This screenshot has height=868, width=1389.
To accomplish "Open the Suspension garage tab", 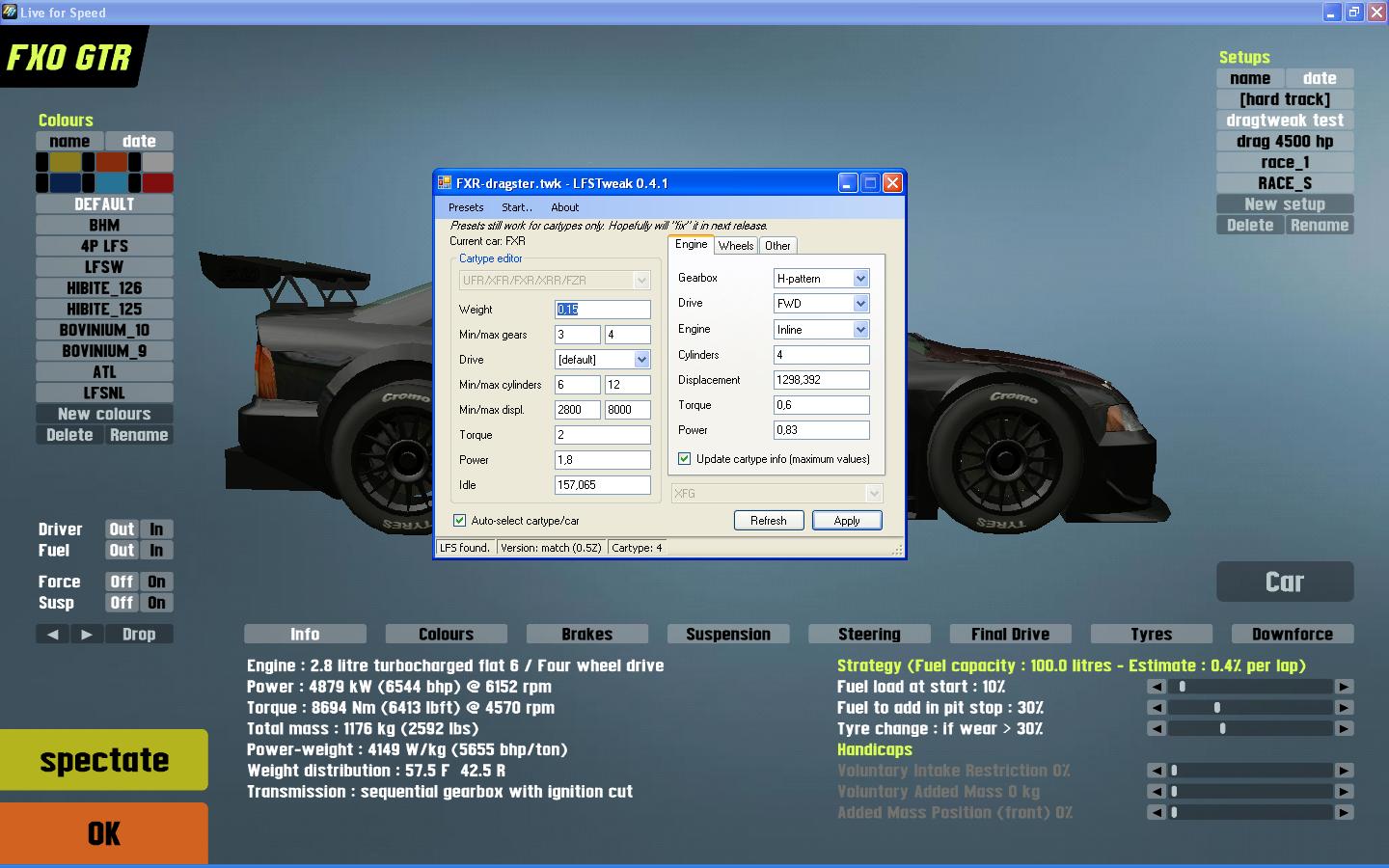I will click(728, 635).
